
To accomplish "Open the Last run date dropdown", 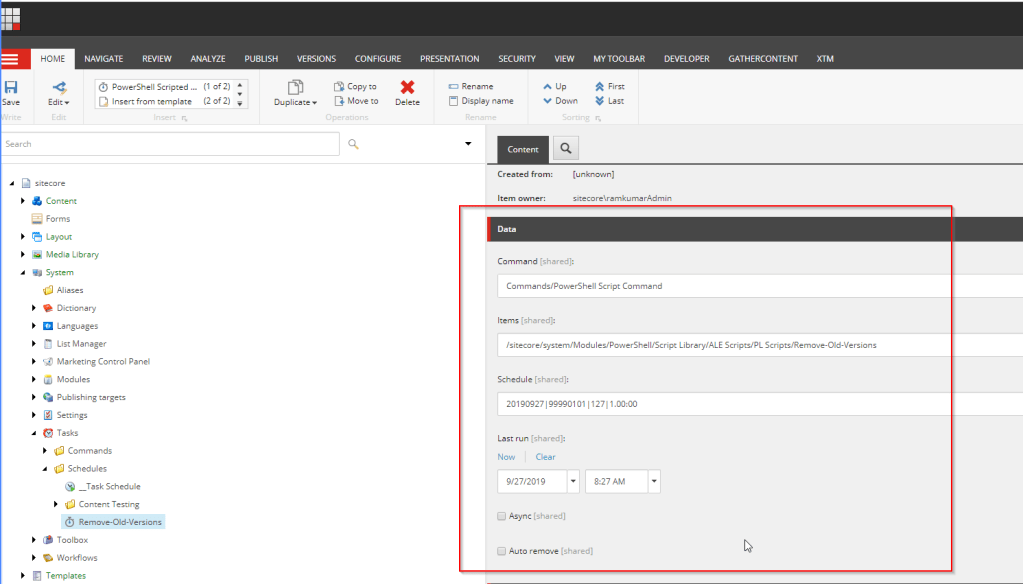I will [x=573, y=482].
